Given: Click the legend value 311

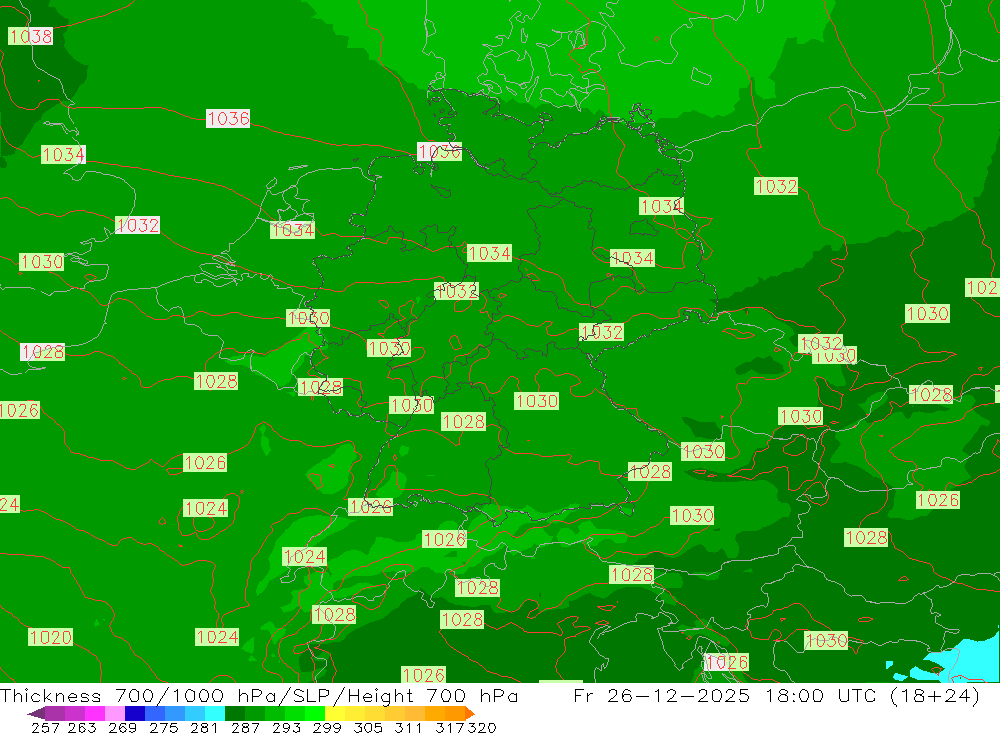Looking at the screenshot, I should [x=408, y=727].
